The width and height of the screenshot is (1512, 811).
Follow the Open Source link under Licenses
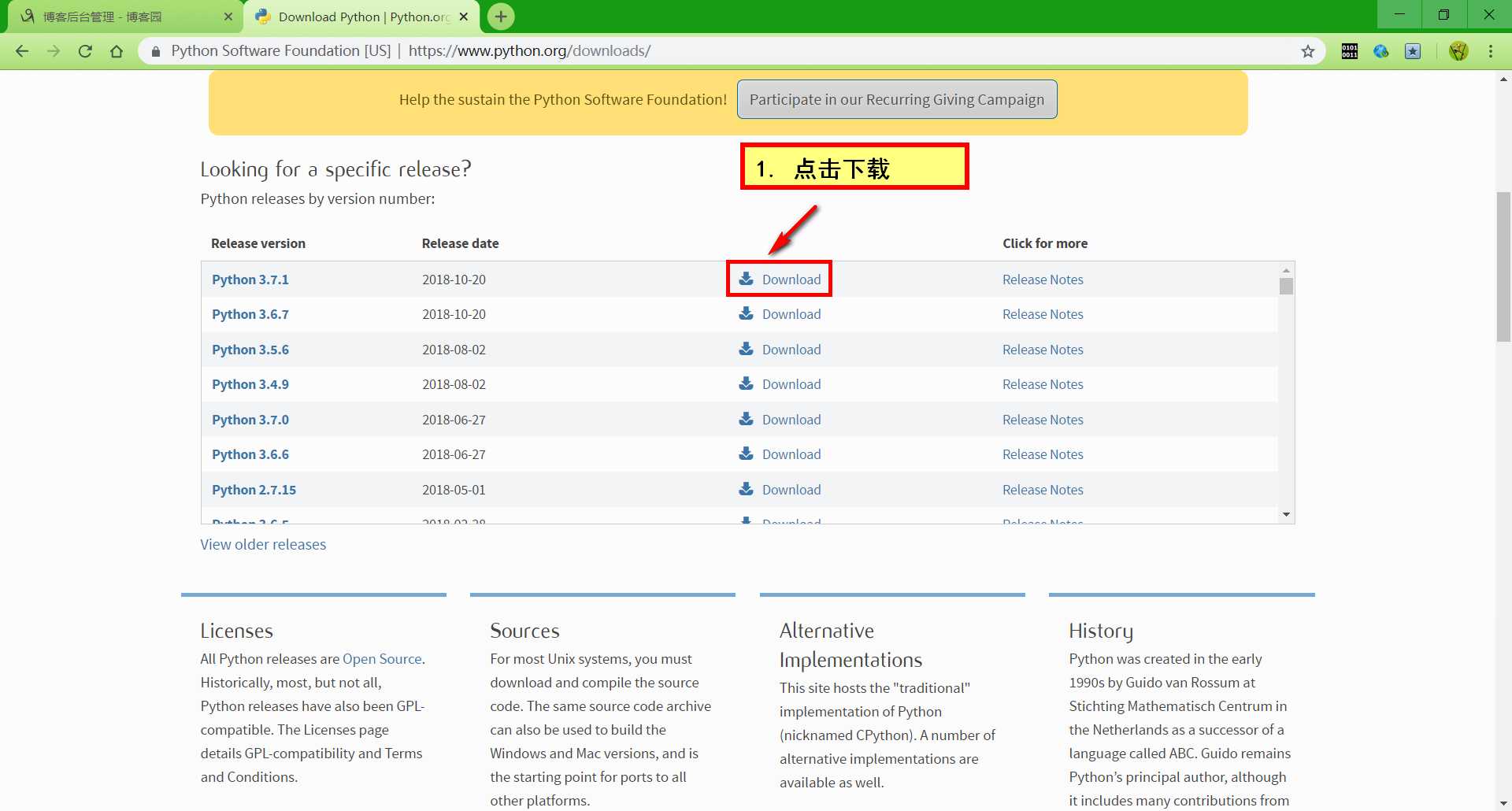pyautogui.click(x=382, y=659)
